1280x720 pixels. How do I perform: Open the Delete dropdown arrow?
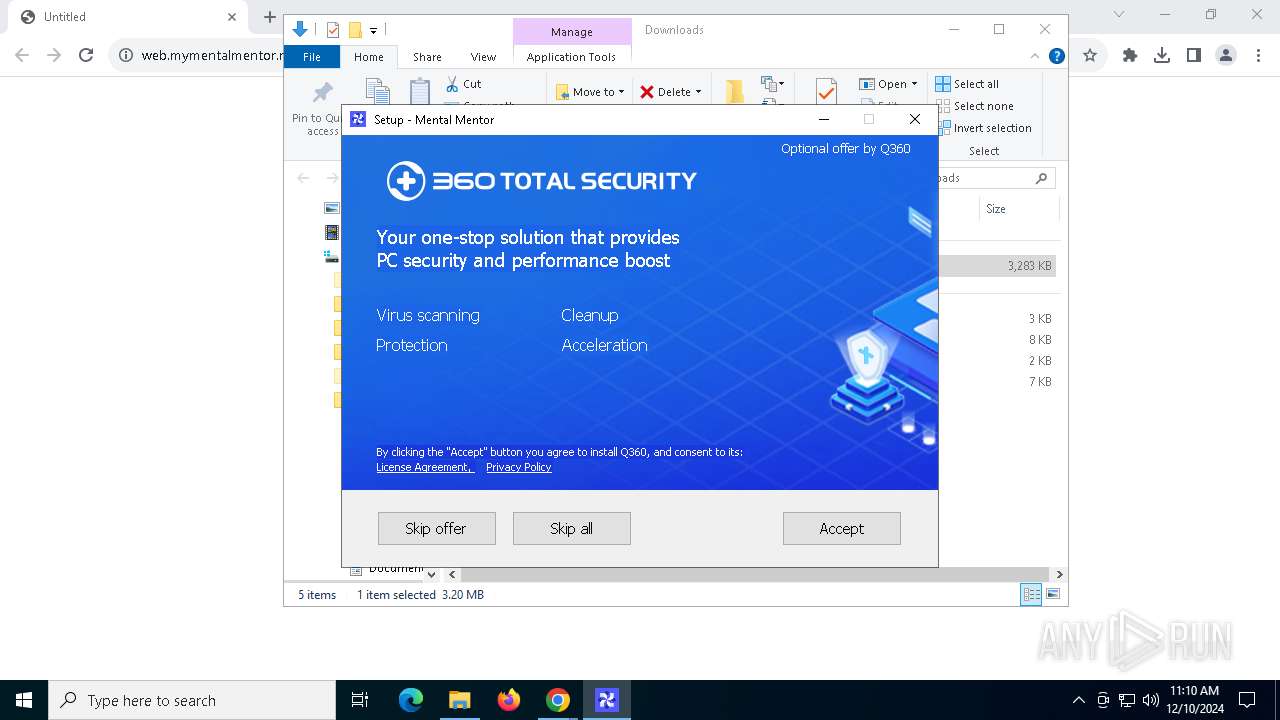point(698,92)
